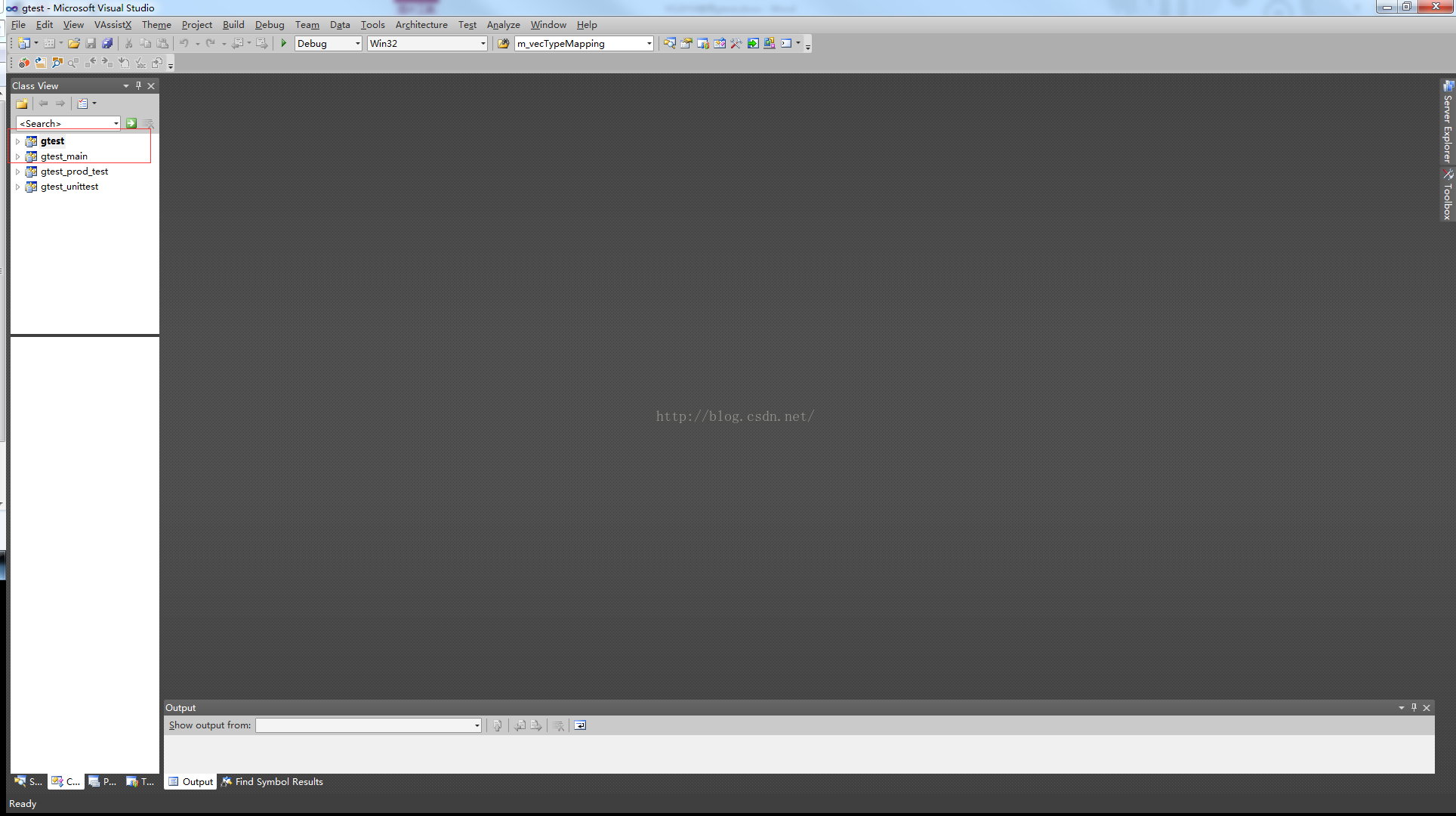Click the Open File folder icon

[x=74, y=44]
